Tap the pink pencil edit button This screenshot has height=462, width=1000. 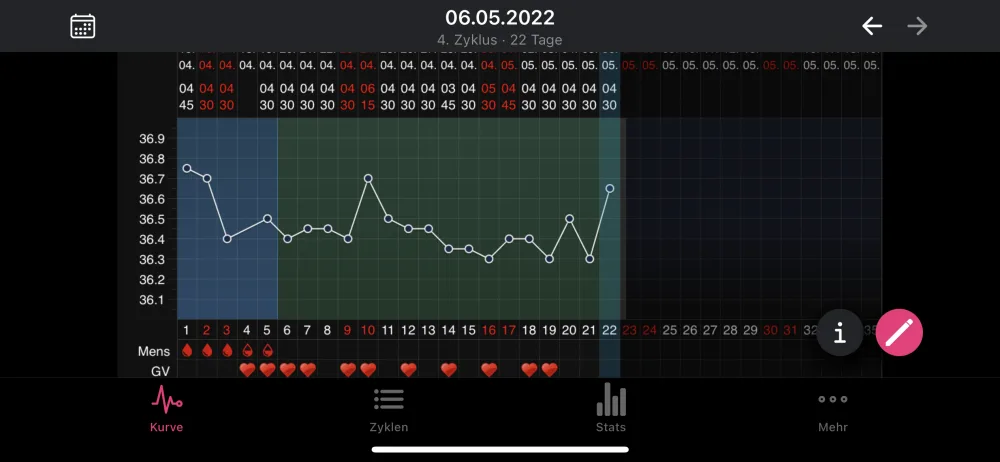899,332
